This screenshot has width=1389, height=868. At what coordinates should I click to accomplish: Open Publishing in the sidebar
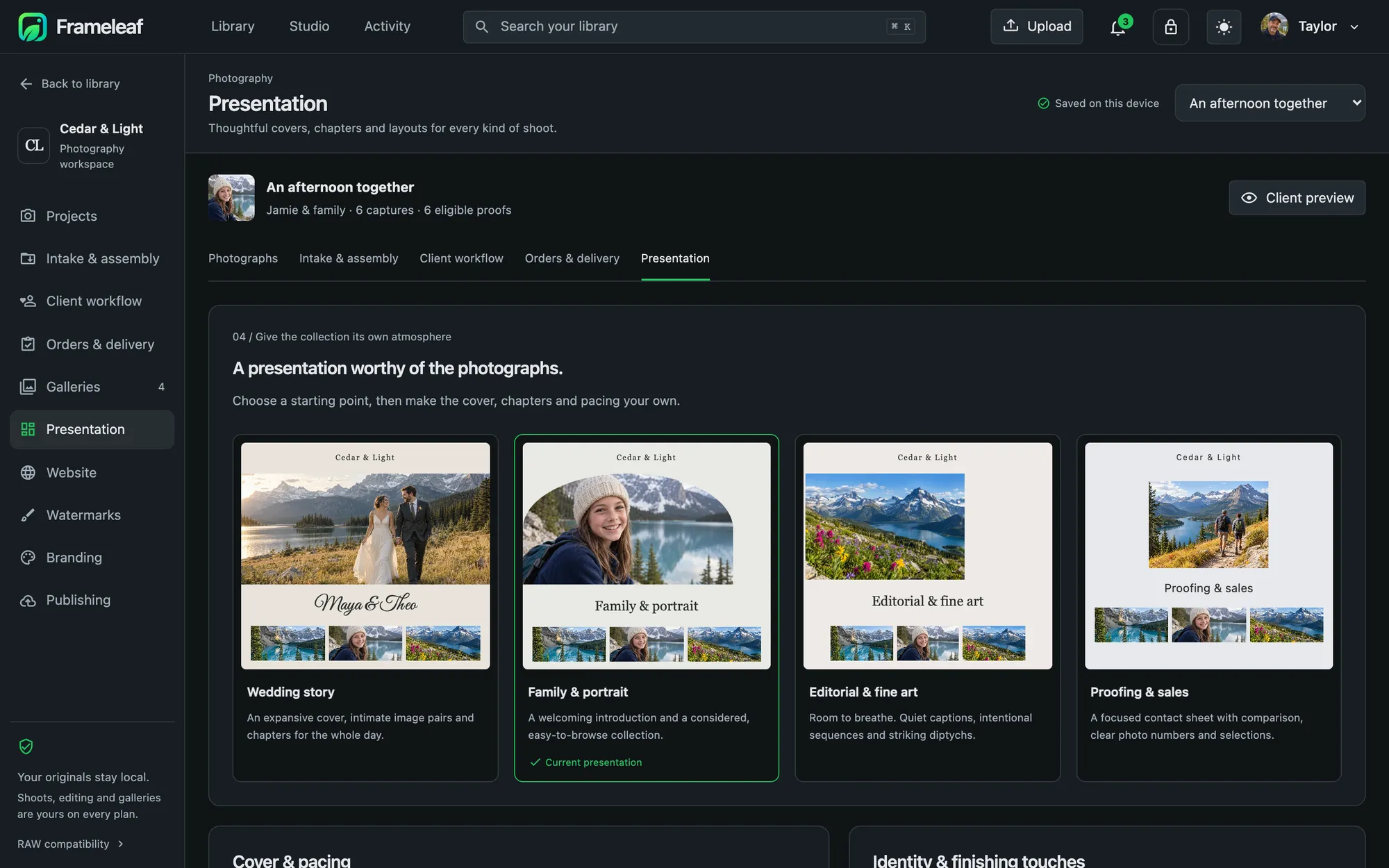click(x=92, y=600)
